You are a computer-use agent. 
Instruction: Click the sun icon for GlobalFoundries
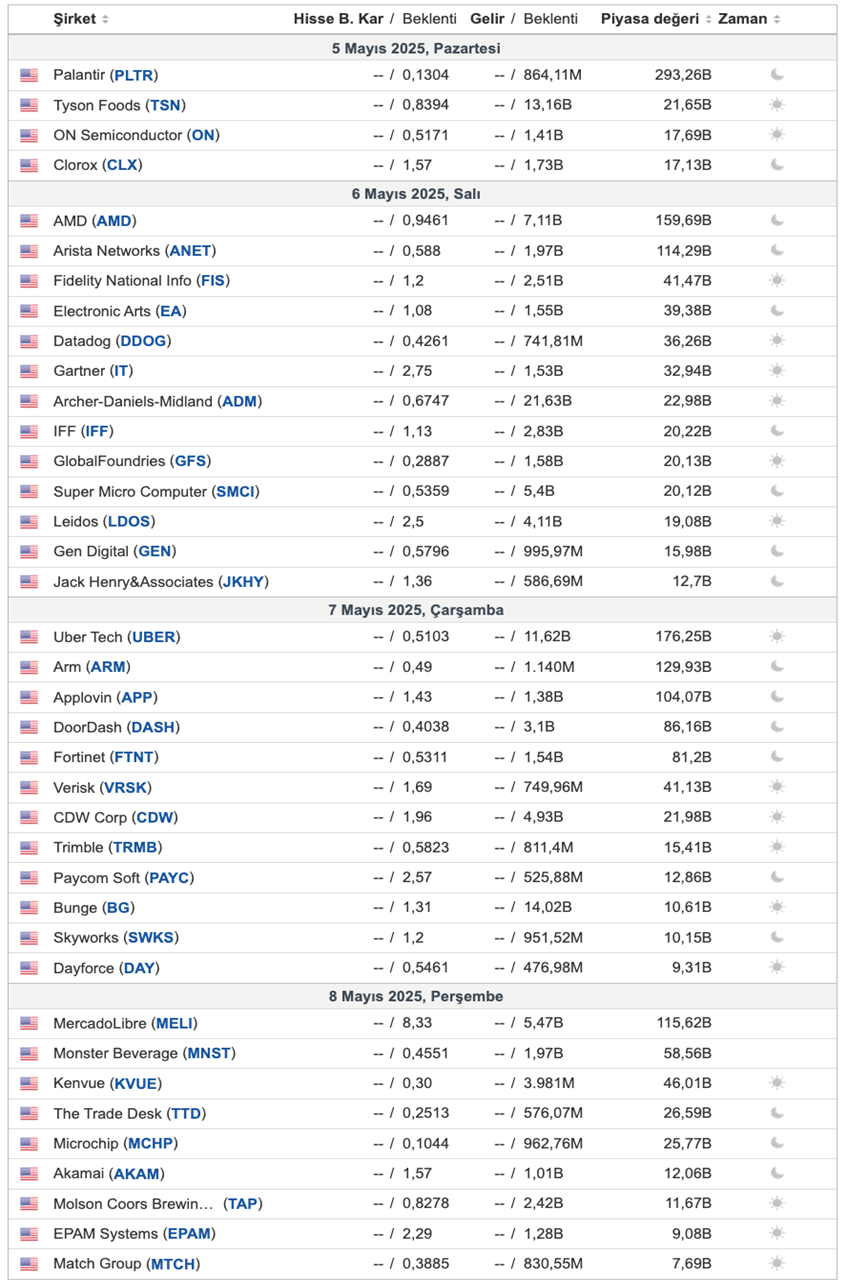pyautogui.click(x=777, y=461)
